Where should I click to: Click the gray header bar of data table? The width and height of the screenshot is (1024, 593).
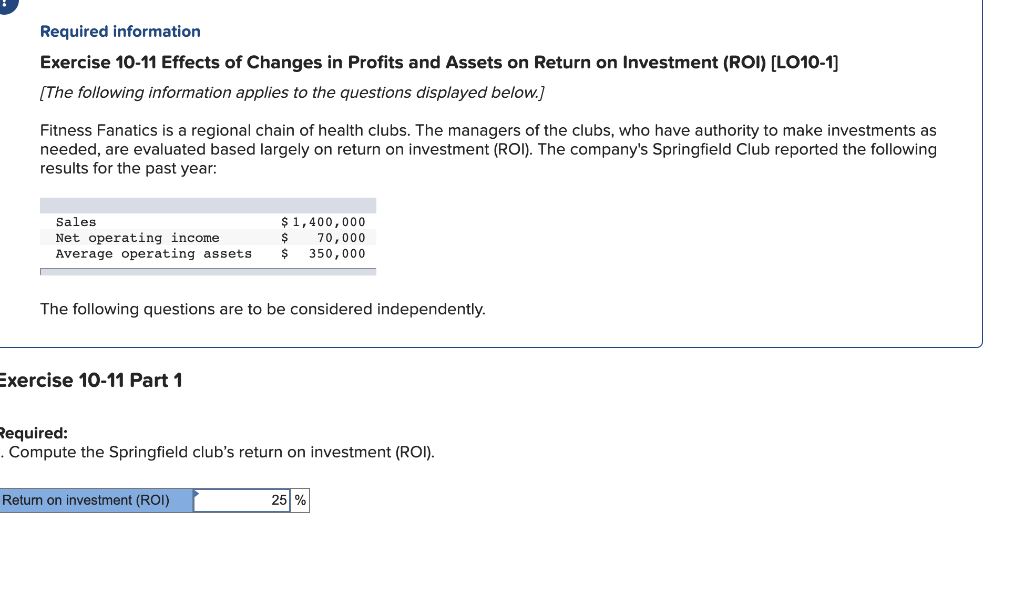pos(208,206)
